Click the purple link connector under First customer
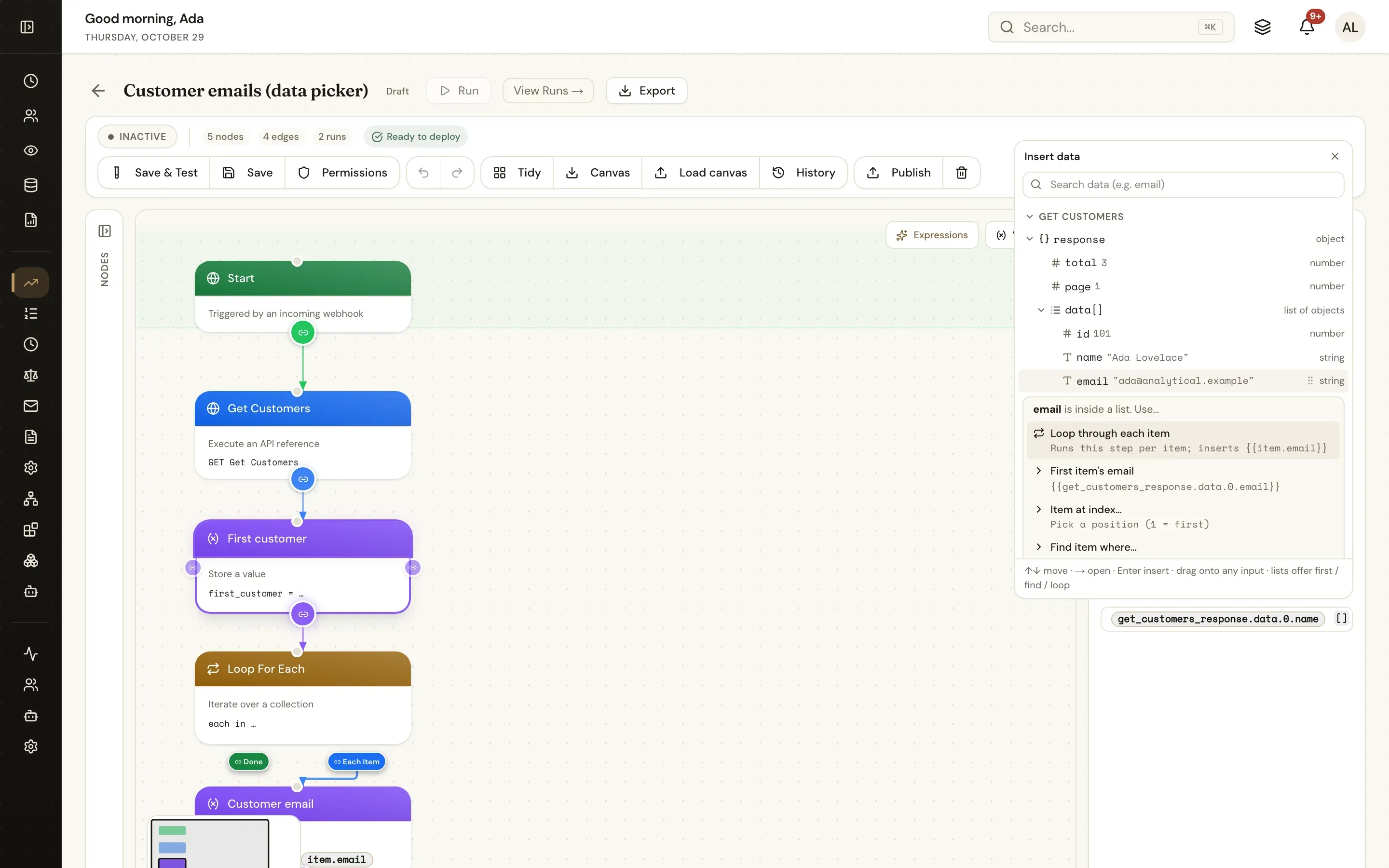The image size is (1389, 868). 303,614
